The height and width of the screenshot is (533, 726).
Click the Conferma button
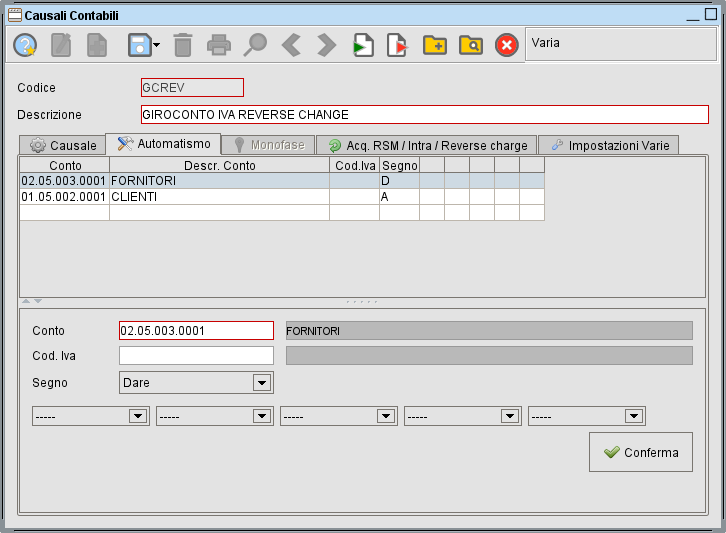pos(641,452)
